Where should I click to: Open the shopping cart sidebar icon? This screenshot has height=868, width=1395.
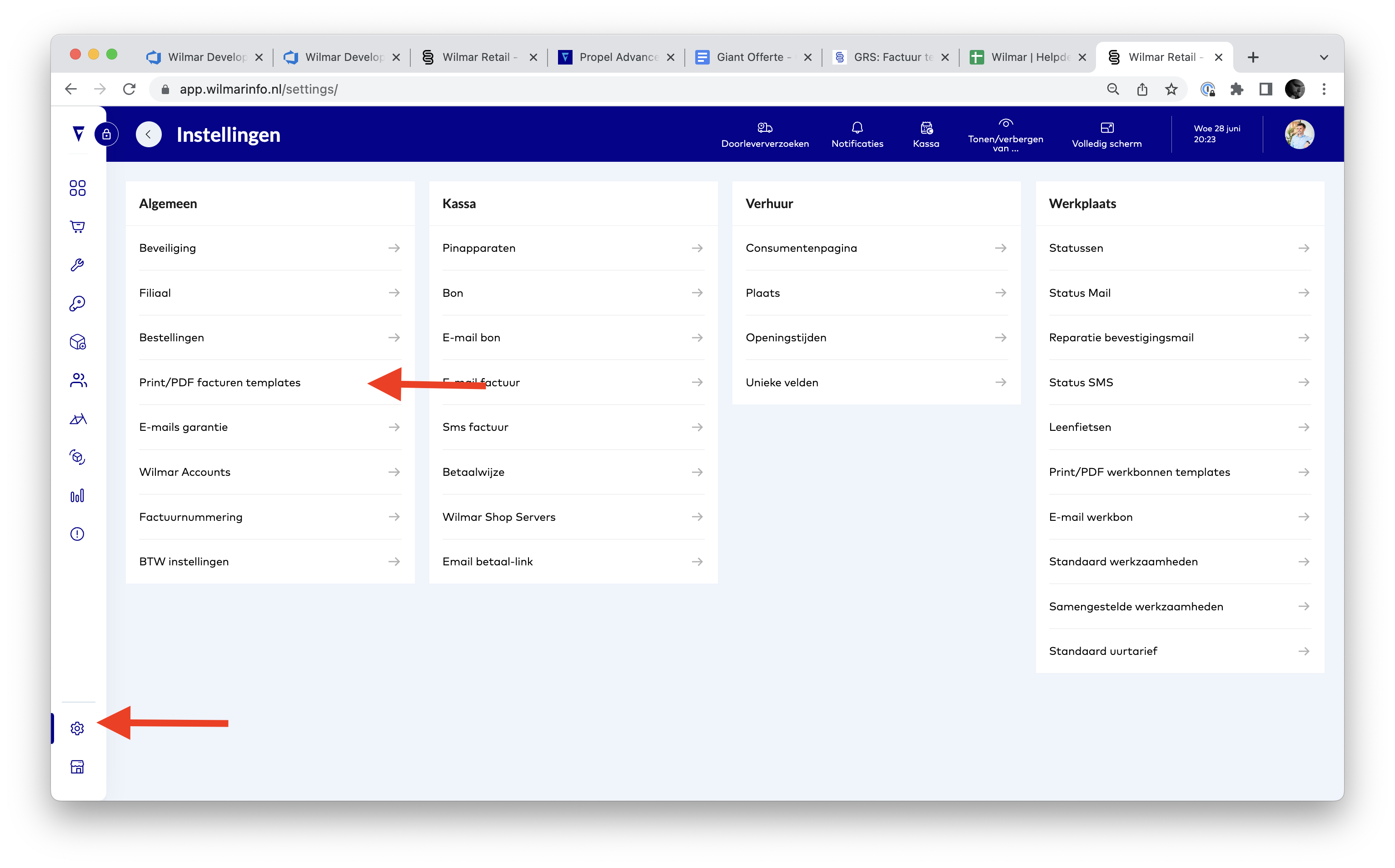(77, 227)
